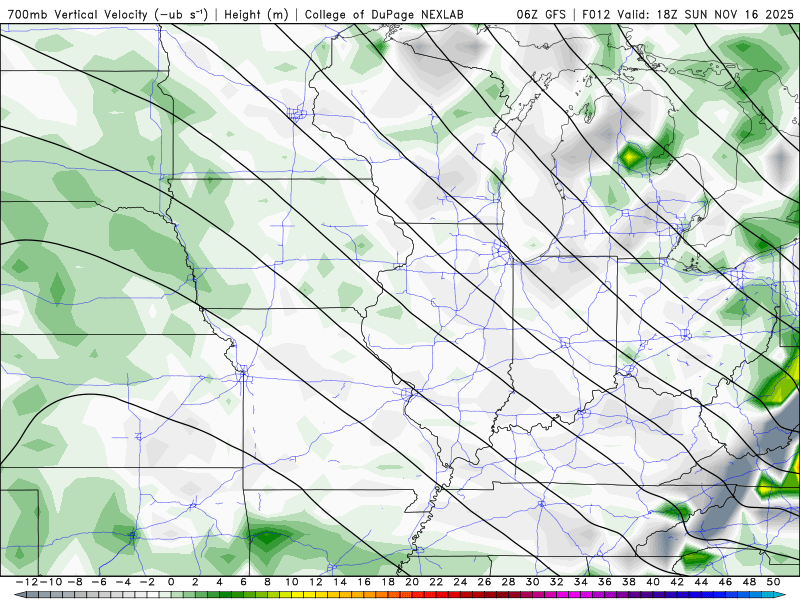
Task: Click the '2' color scale label
Action: click(x=195, y=582)
